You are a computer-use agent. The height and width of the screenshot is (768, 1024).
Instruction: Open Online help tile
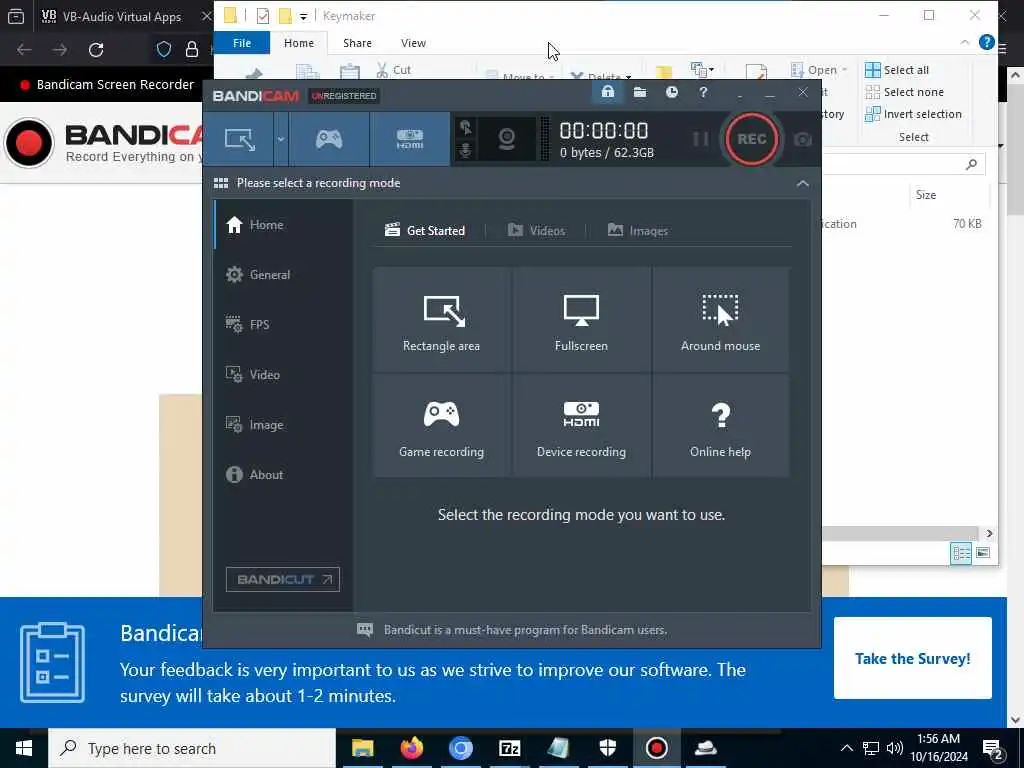(720, 425)
